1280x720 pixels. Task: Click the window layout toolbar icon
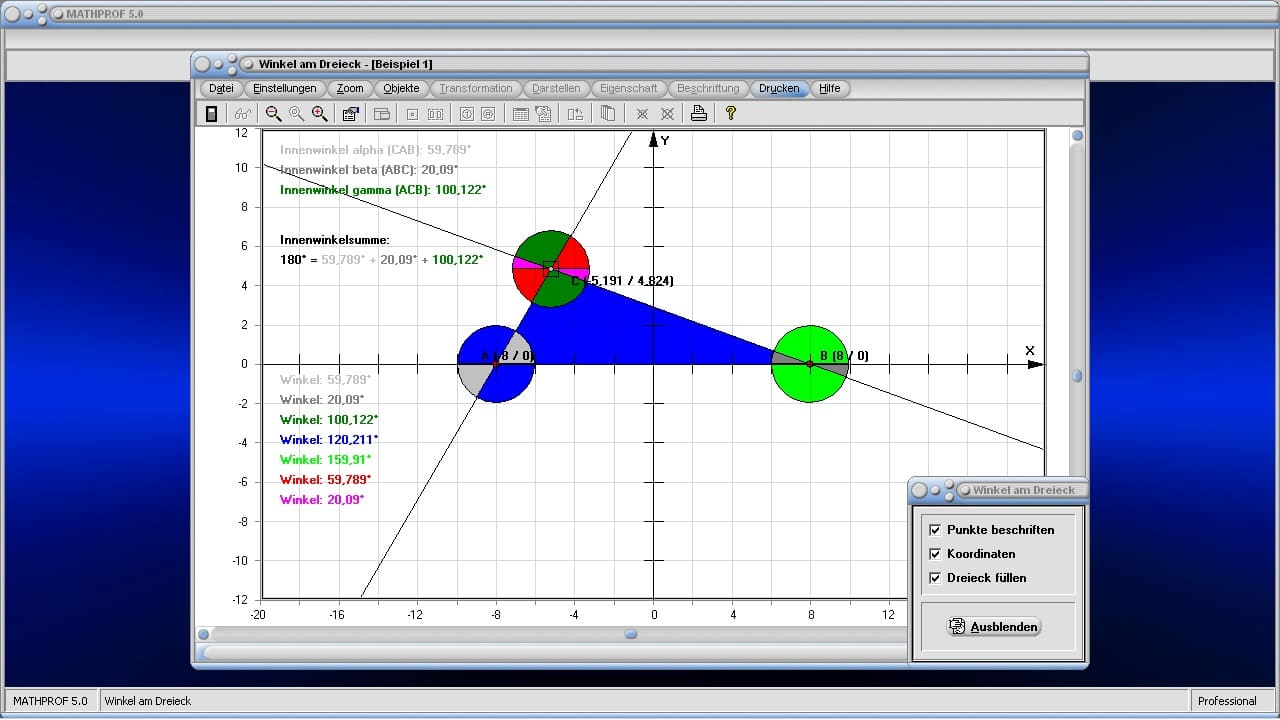[382, 114]
